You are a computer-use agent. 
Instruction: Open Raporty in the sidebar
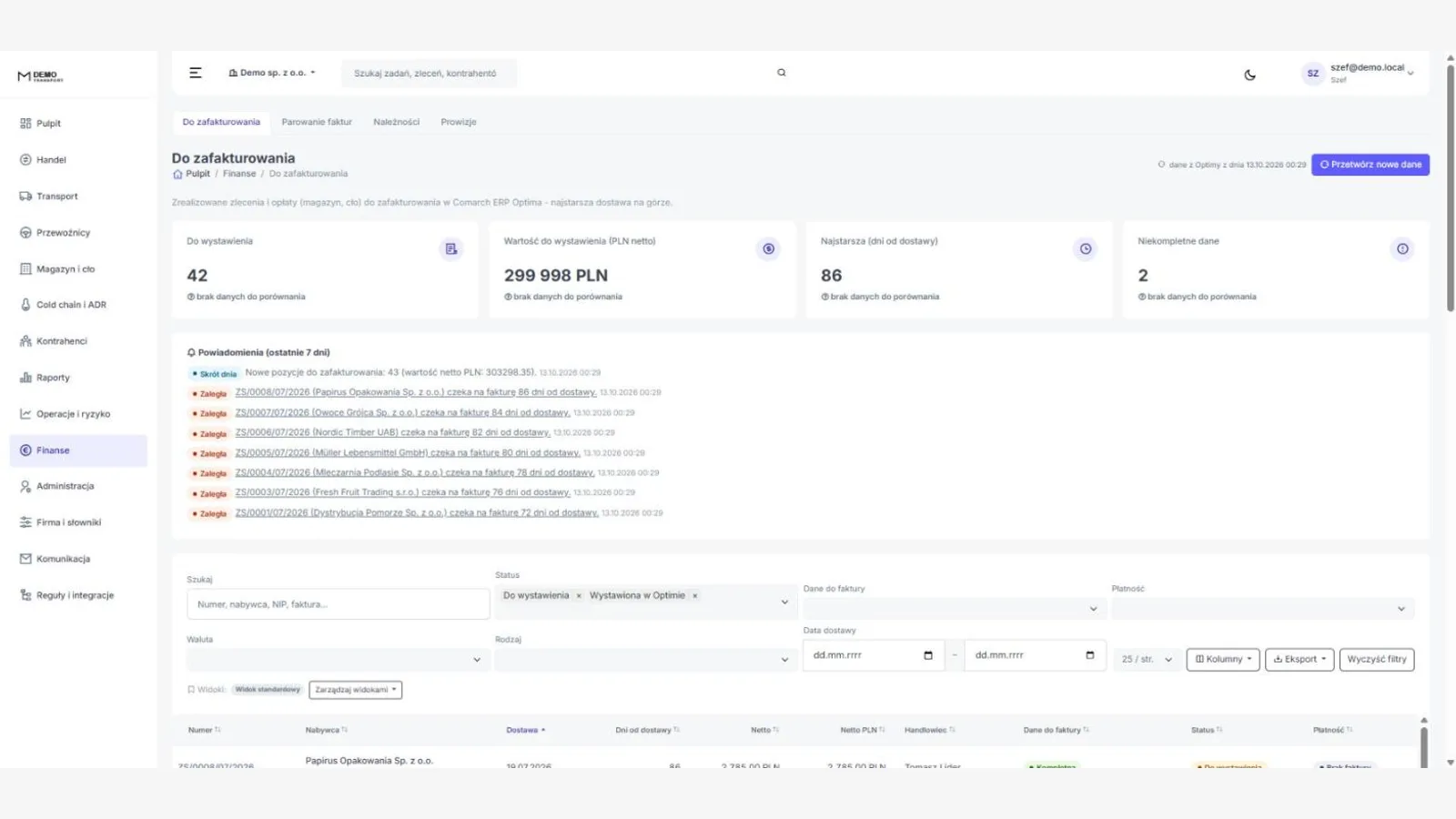point(78,378)
